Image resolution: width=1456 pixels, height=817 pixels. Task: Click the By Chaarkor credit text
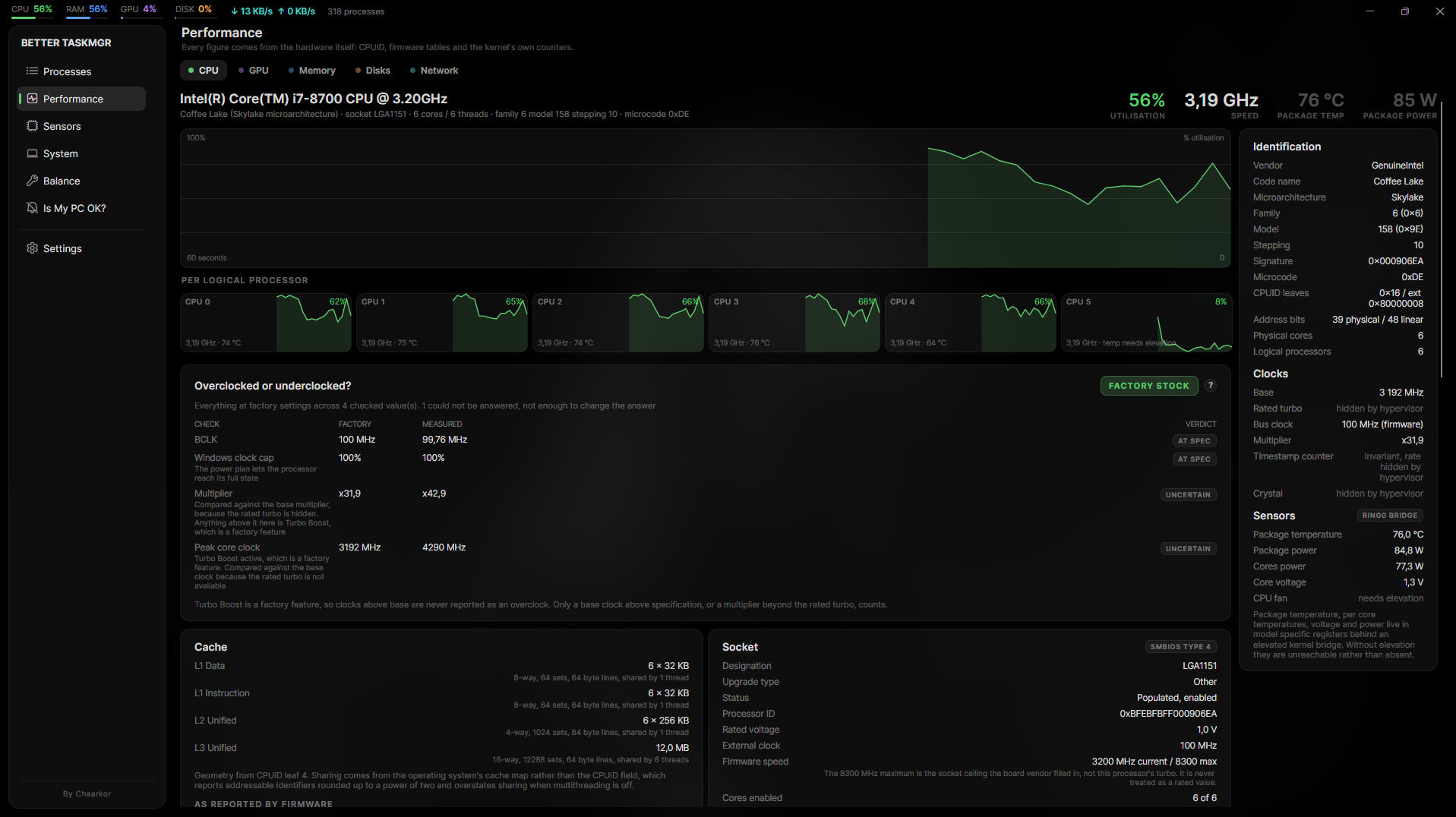click(x=87, y=793)
